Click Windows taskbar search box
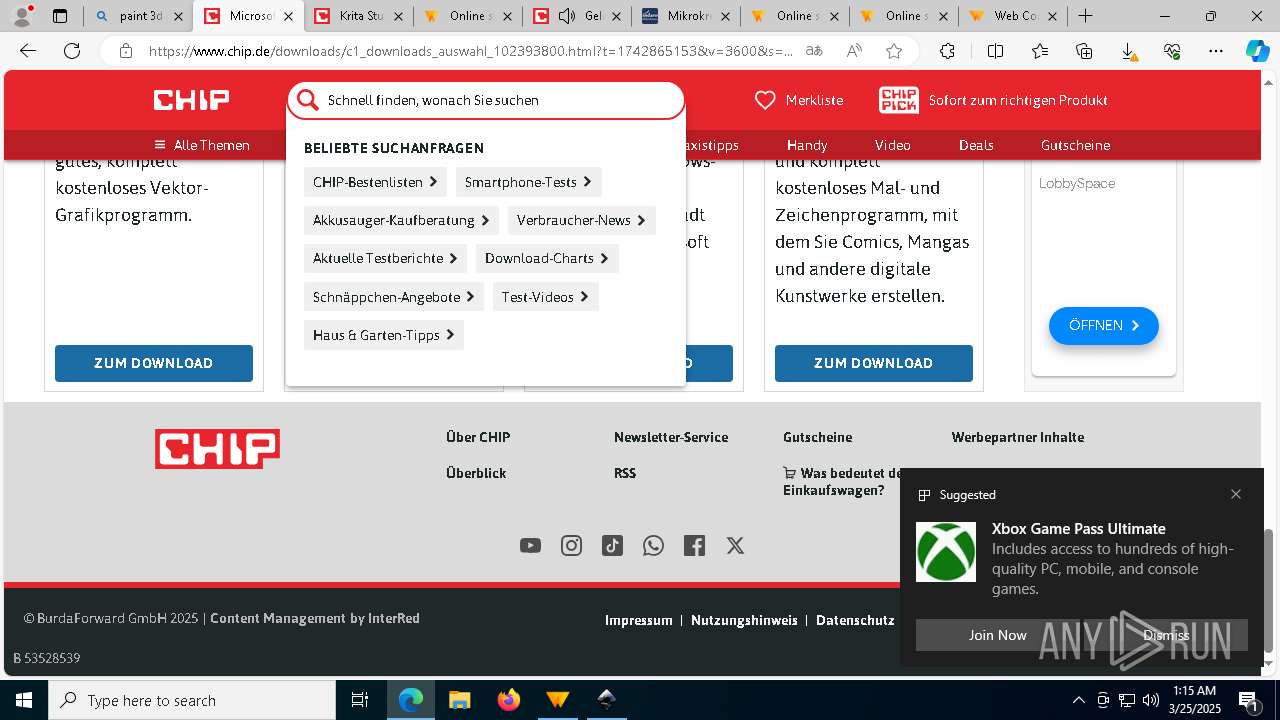The width and height of the screenshot is (1280, 720). 192,700
